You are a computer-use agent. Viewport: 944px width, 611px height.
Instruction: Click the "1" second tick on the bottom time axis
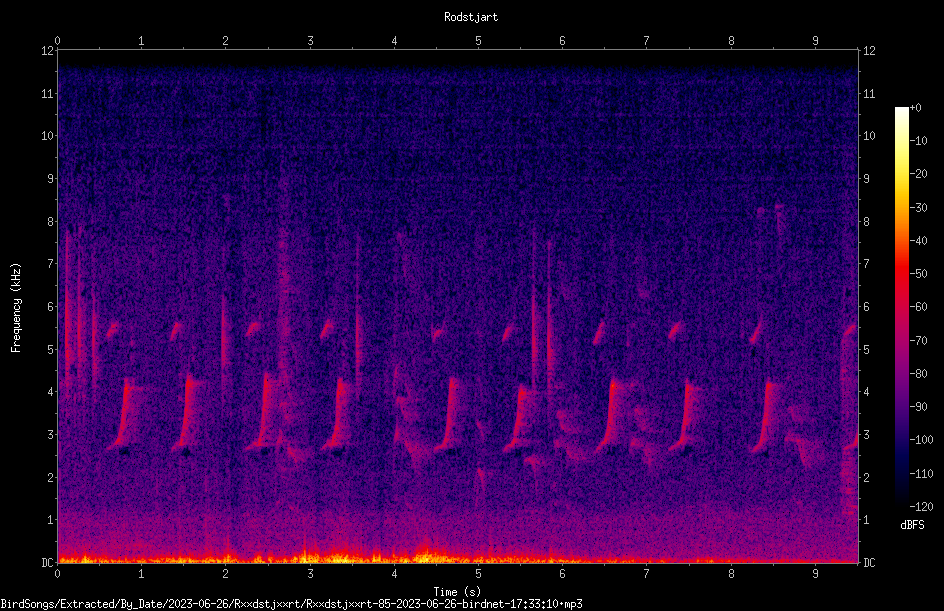click(x=141, y=574)
